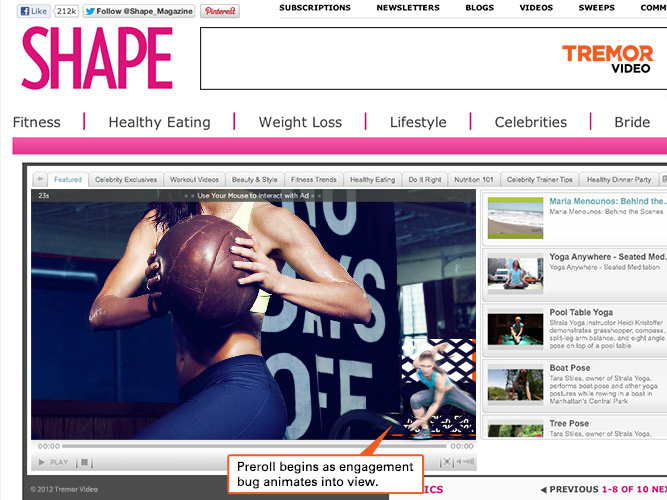Open the Nutrition 101 tab
This screenshot has width=667, height=500.
click(x=474, y=180)
